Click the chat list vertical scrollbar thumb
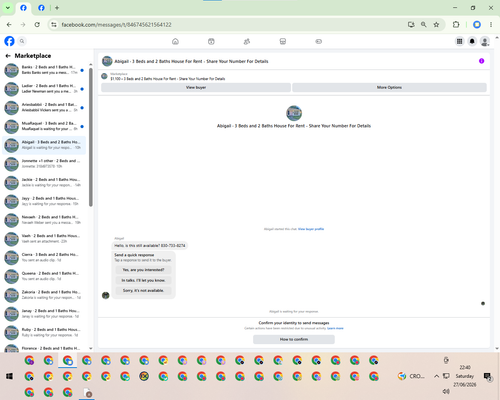Viewport: 500px width, 400px height. (x=91, y=137)
